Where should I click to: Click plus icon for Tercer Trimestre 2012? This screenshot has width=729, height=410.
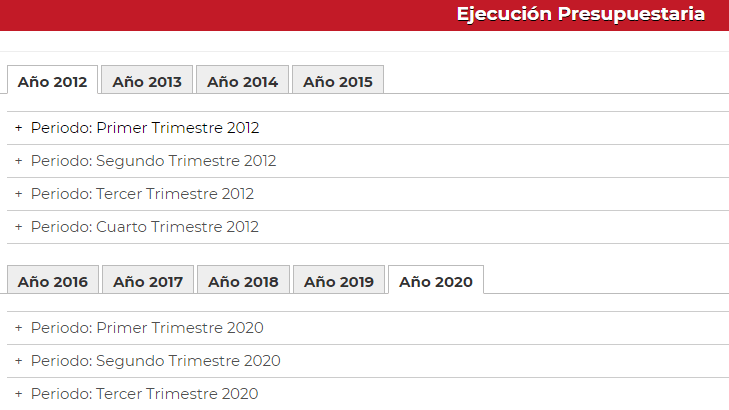click(x=19, y=194)
